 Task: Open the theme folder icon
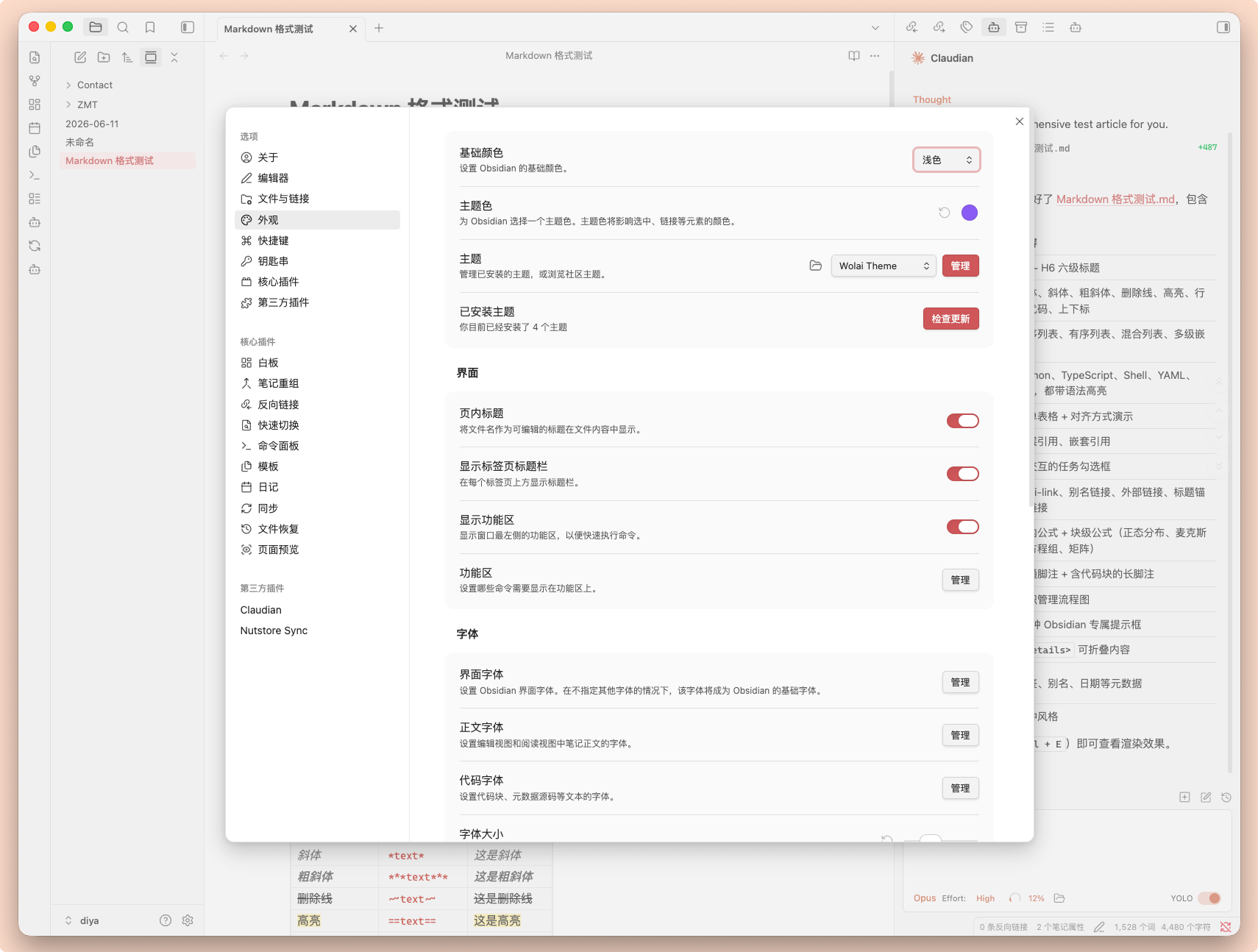(816, 266)
